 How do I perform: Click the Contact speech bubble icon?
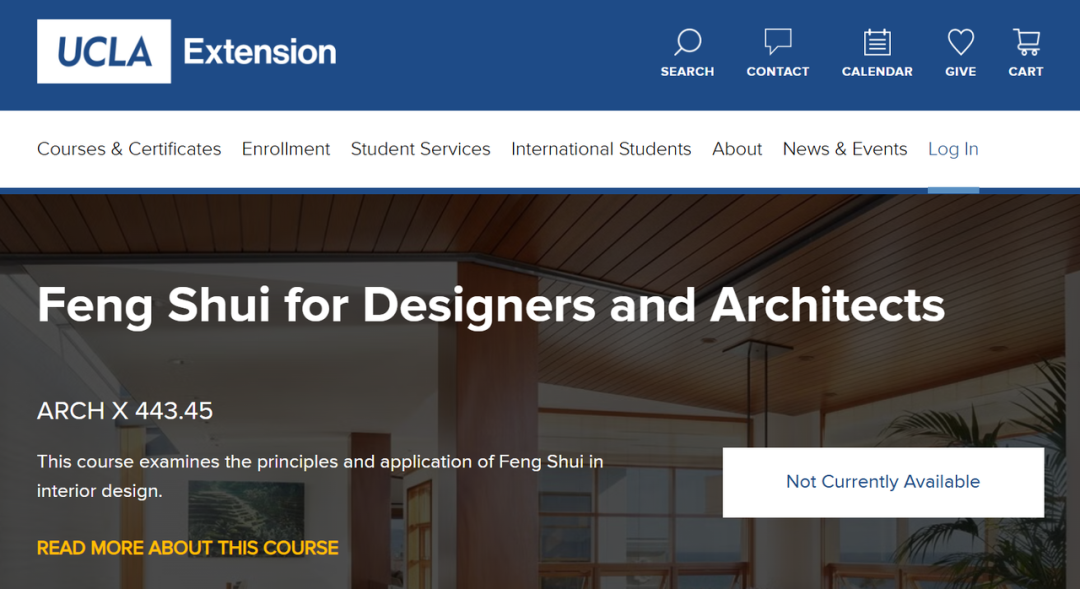[777, 43]
